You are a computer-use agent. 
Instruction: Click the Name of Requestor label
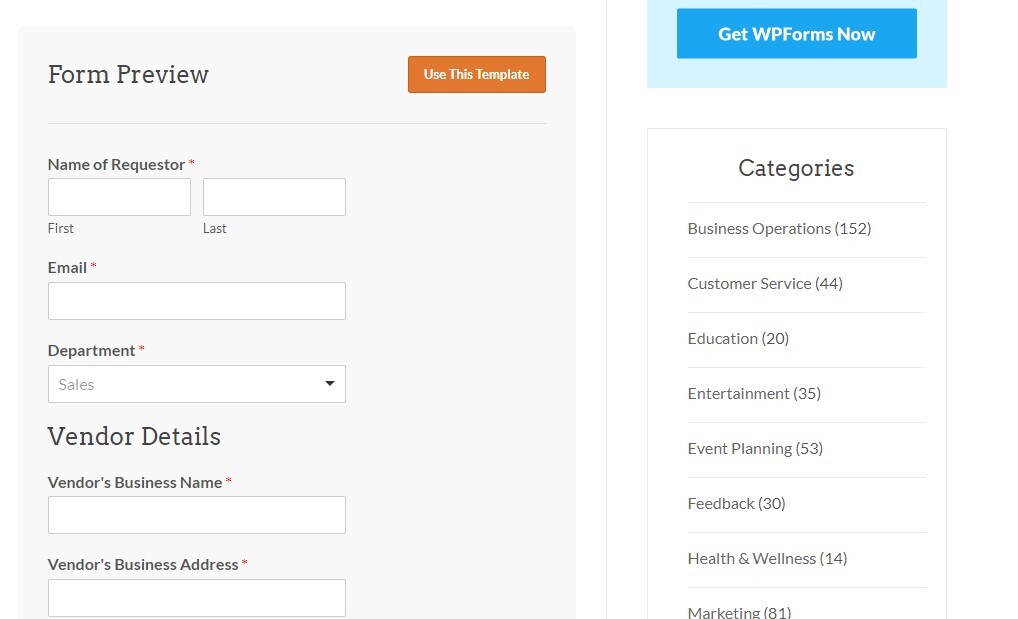tap(116, 165)
